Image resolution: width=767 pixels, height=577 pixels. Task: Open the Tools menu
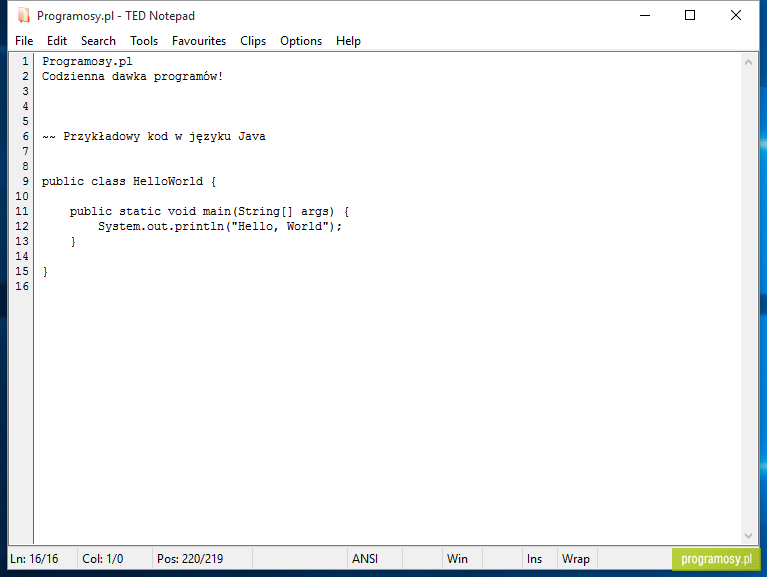click(144, 41)
